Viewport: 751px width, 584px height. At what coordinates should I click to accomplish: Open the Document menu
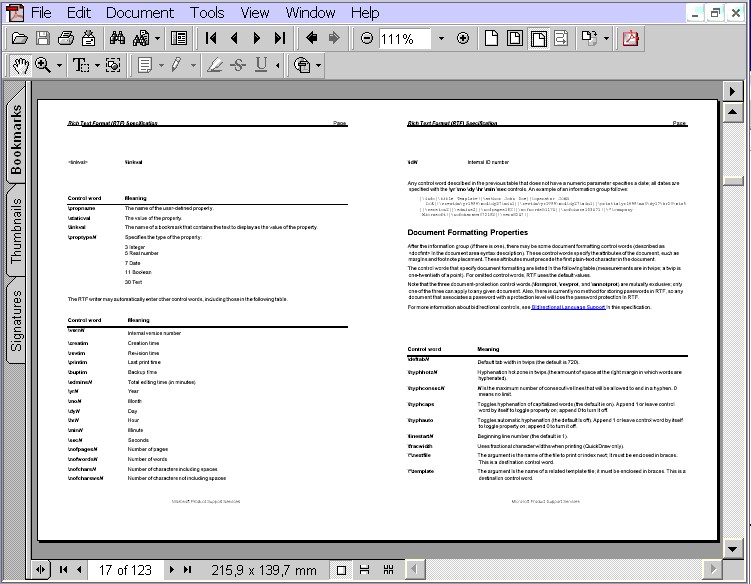139,13
